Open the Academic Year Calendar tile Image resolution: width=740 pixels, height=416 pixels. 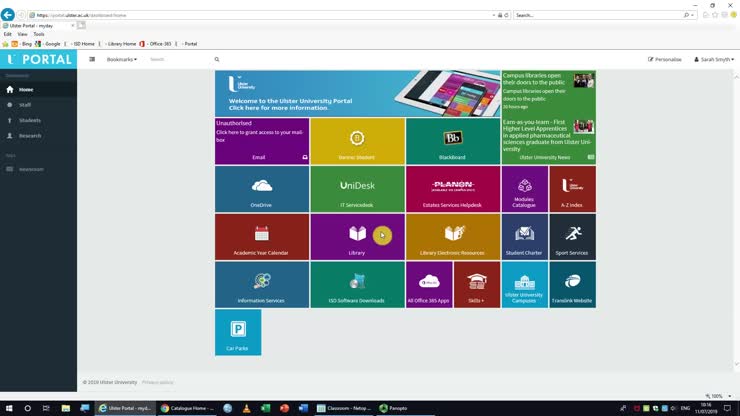(262, 237)
